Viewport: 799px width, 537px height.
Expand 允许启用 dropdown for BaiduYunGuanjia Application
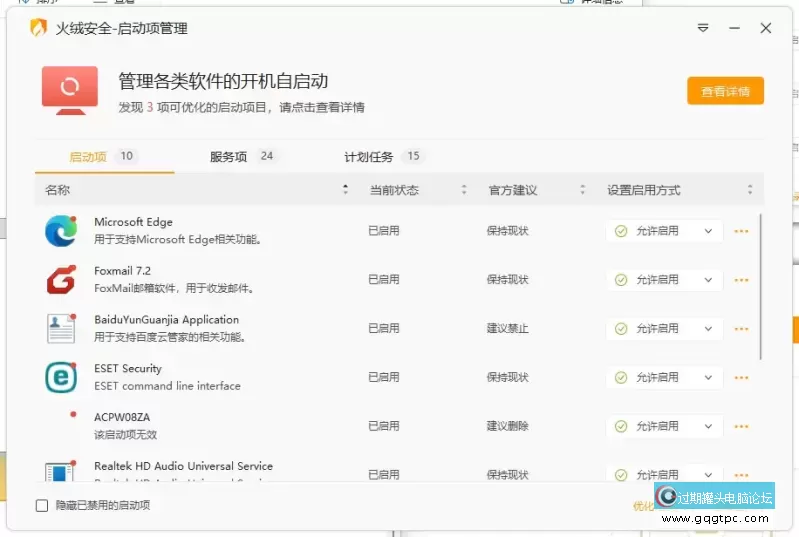click(664, 329)
